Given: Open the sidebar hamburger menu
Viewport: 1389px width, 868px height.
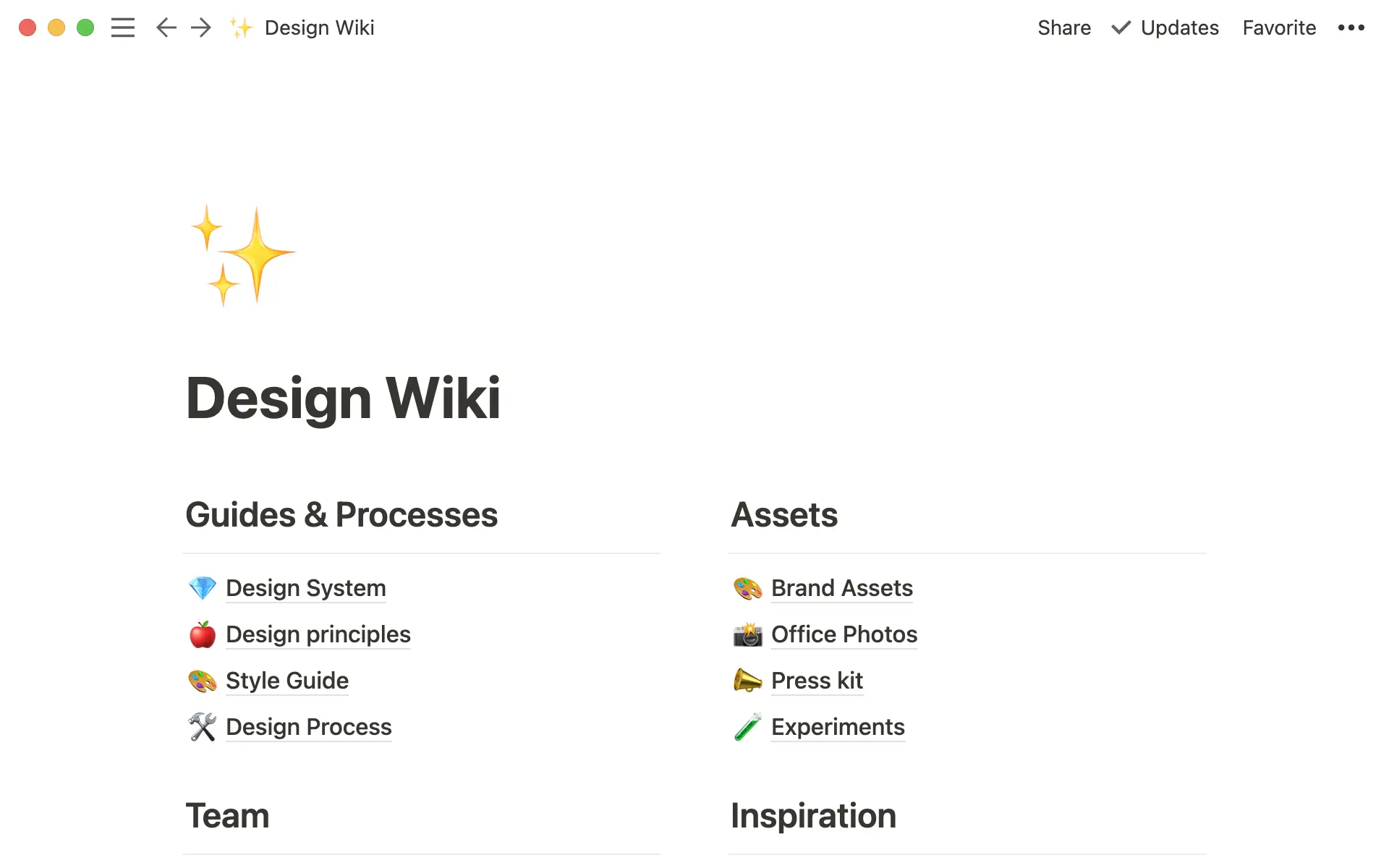Looking at the screenshot, I should pos(123,27).
